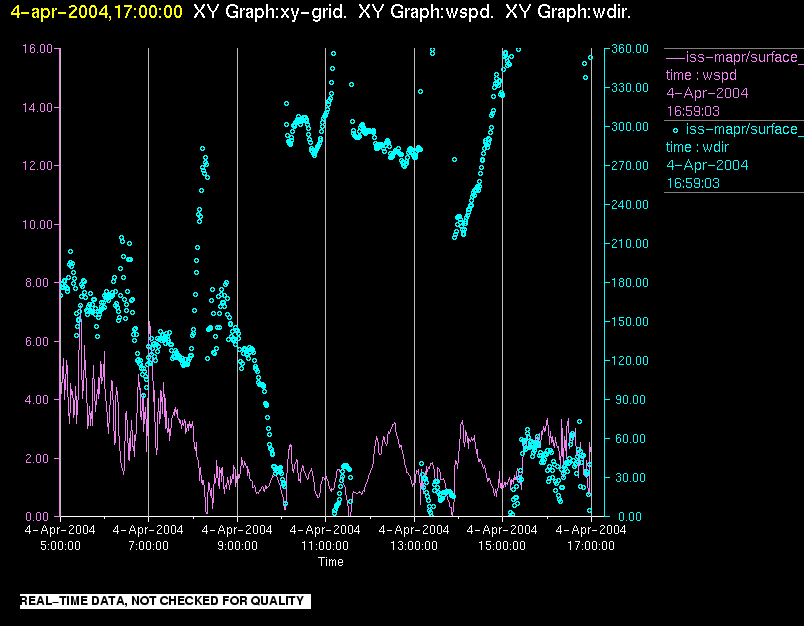Click the 7:00:00 time axis label
This screenshot has width=804, height=626.
[x=148, y=546]
